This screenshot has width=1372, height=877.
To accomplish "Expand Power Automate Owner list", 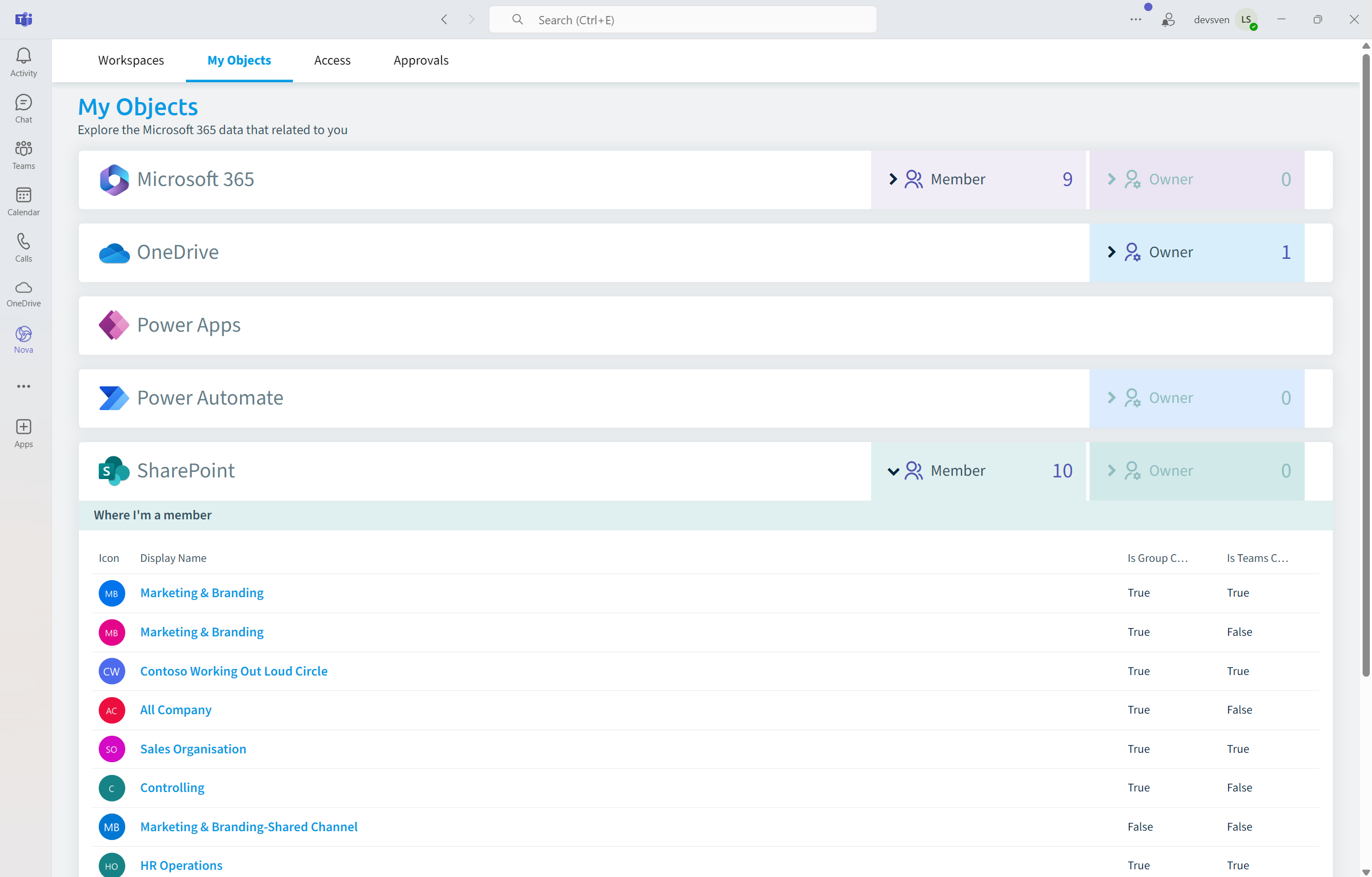I will coord(1197,398).
